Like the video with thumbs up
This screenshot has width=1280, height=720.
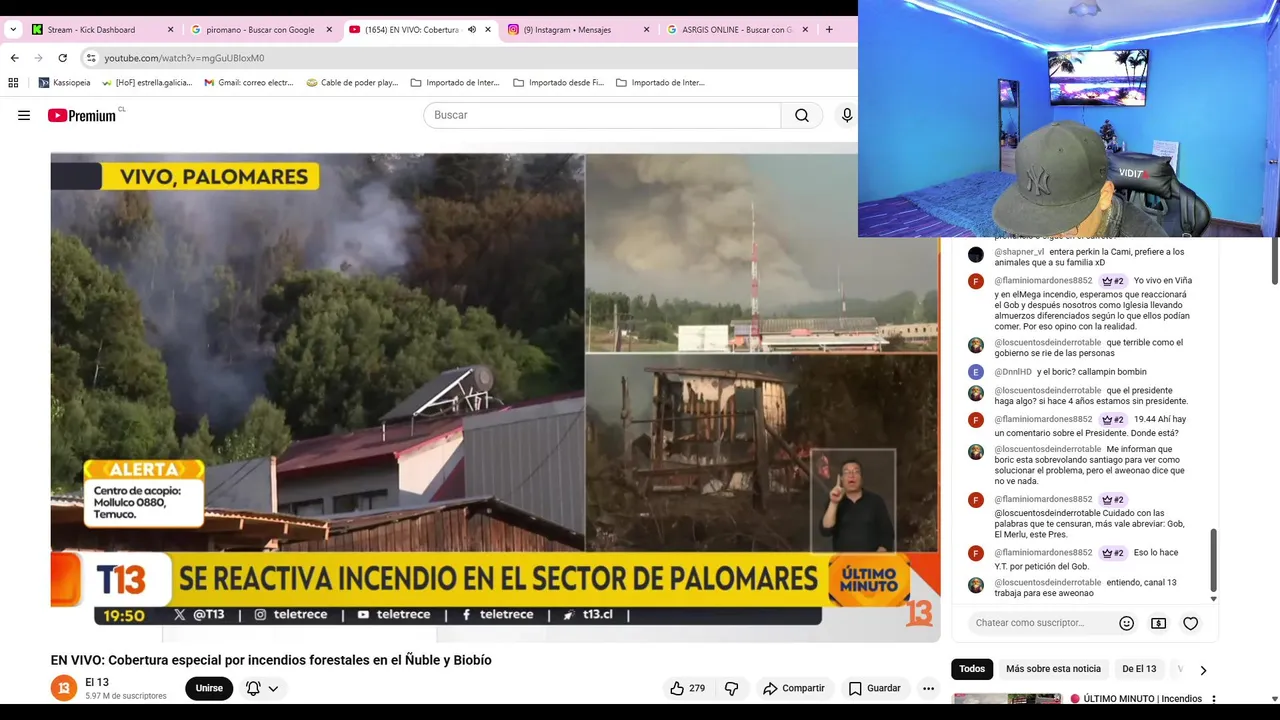click(687, 688)
